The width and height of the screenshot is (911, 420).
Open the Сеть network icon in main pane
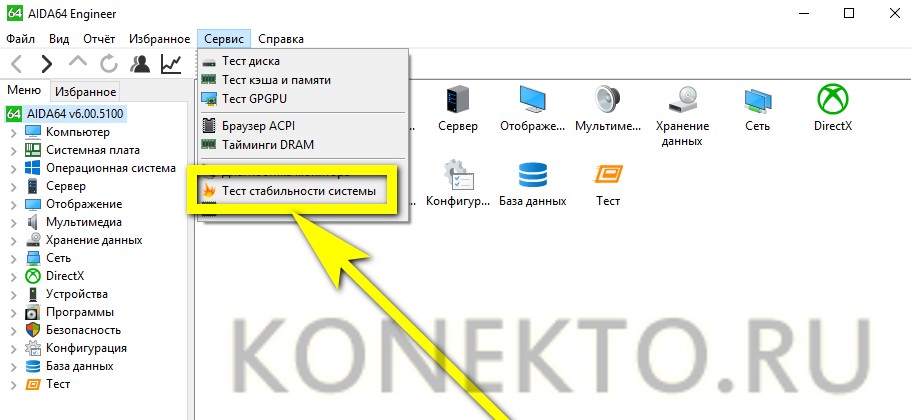click(758, 100)
